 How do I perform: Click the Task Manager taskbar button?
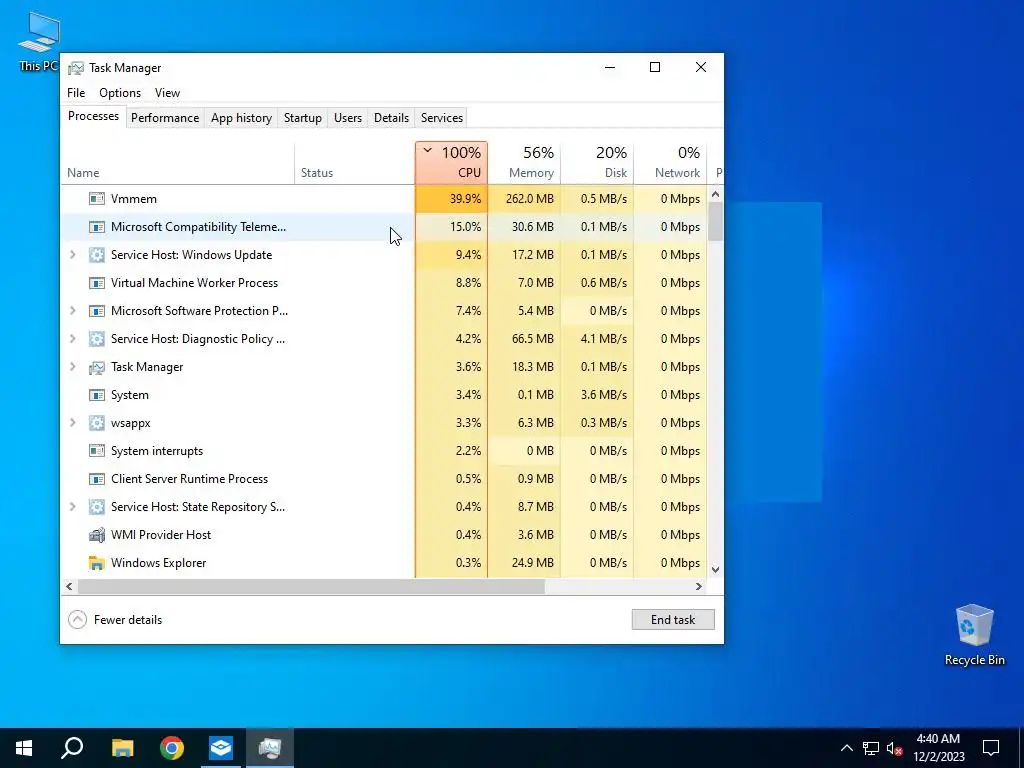270,748
